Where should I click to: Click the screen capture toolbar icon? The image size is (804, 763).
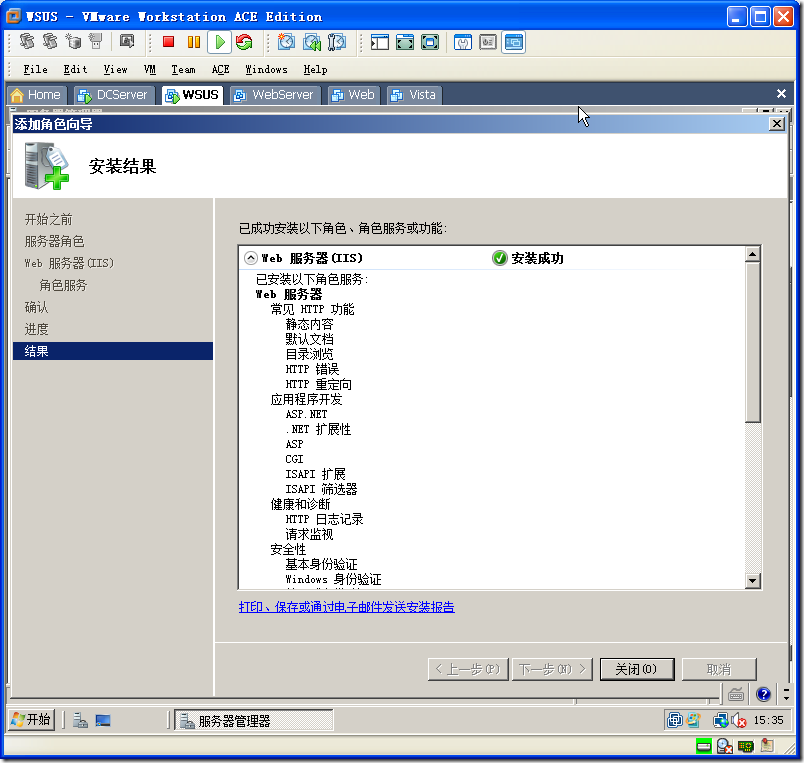tap(127, 41)
